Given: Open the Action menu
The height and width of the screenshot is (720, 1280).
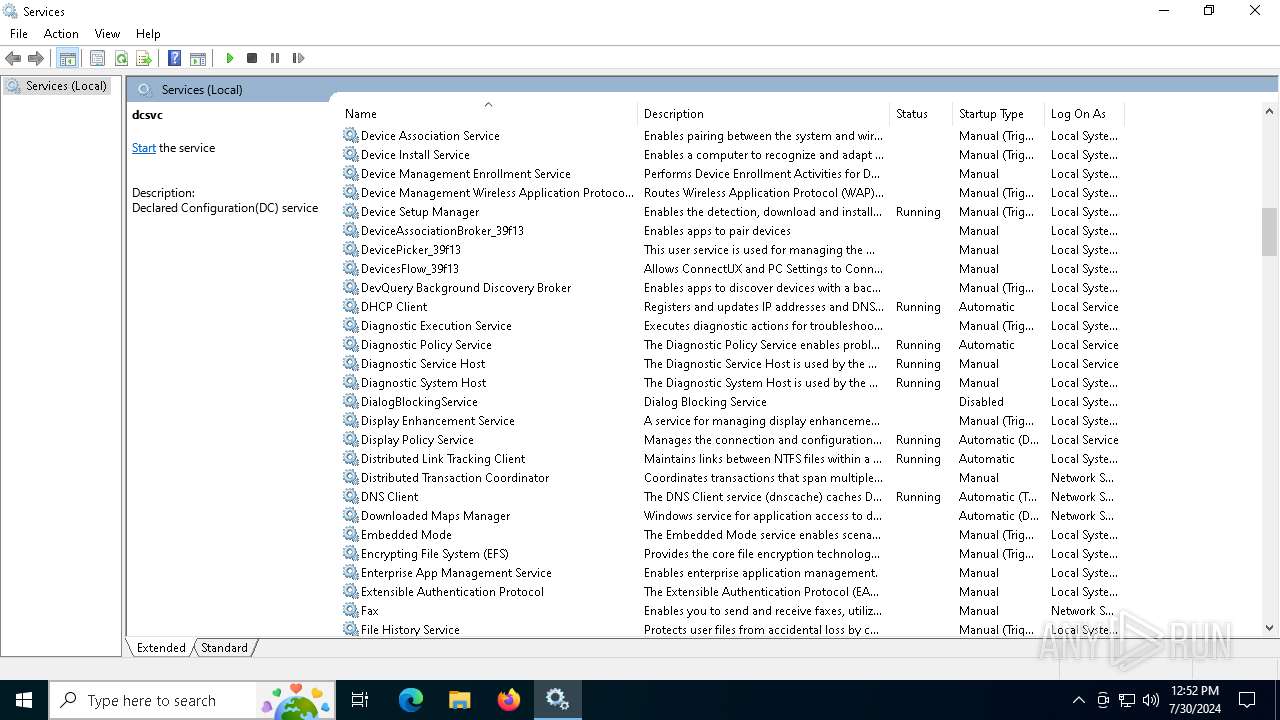Looking at the screenshot, I should point(61,34).
